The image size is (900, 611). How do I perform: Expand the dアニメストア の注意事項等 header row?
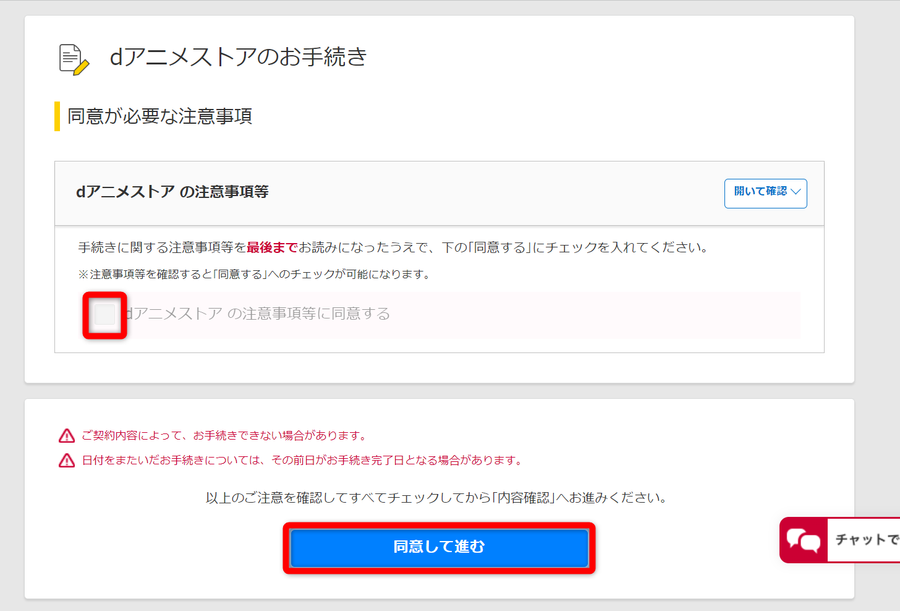439,194
